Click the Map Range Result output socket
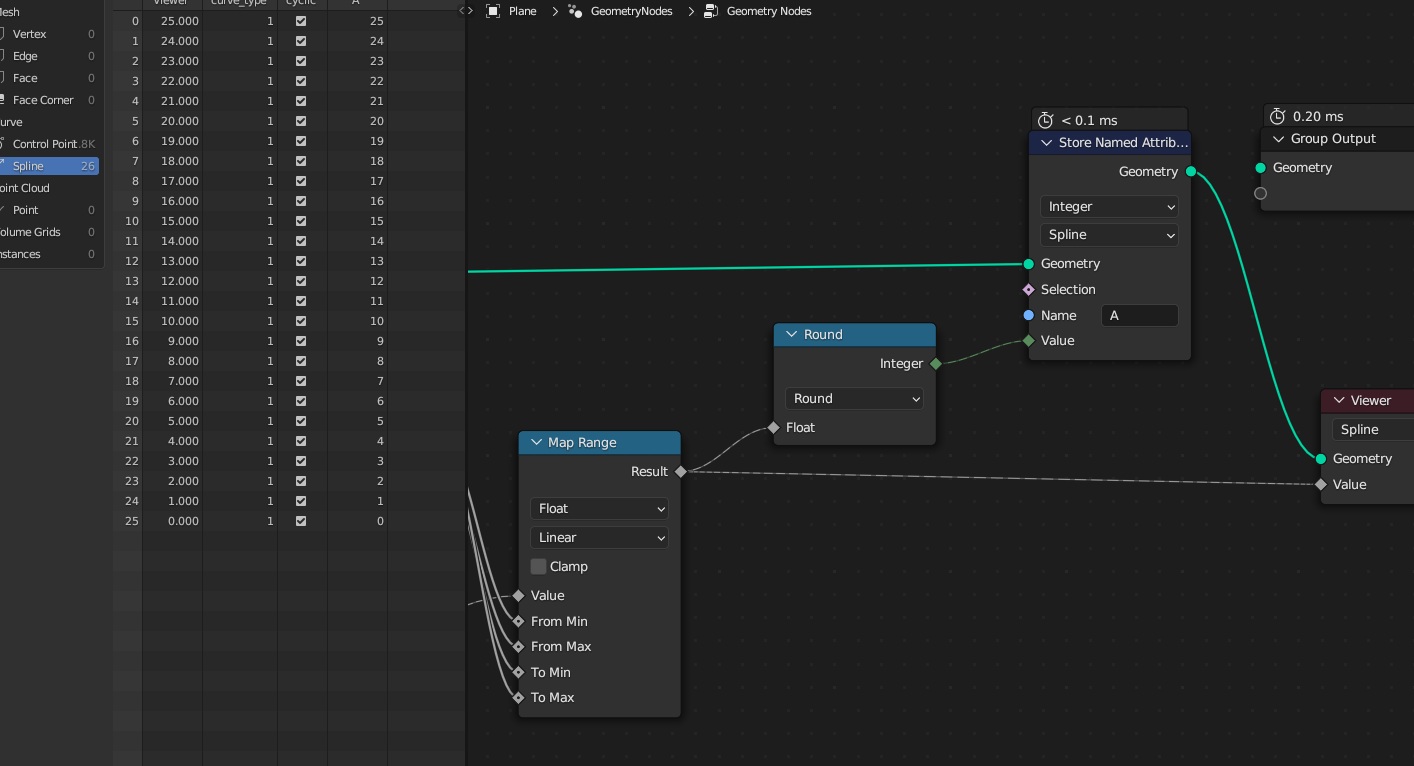 click(681, 472)
